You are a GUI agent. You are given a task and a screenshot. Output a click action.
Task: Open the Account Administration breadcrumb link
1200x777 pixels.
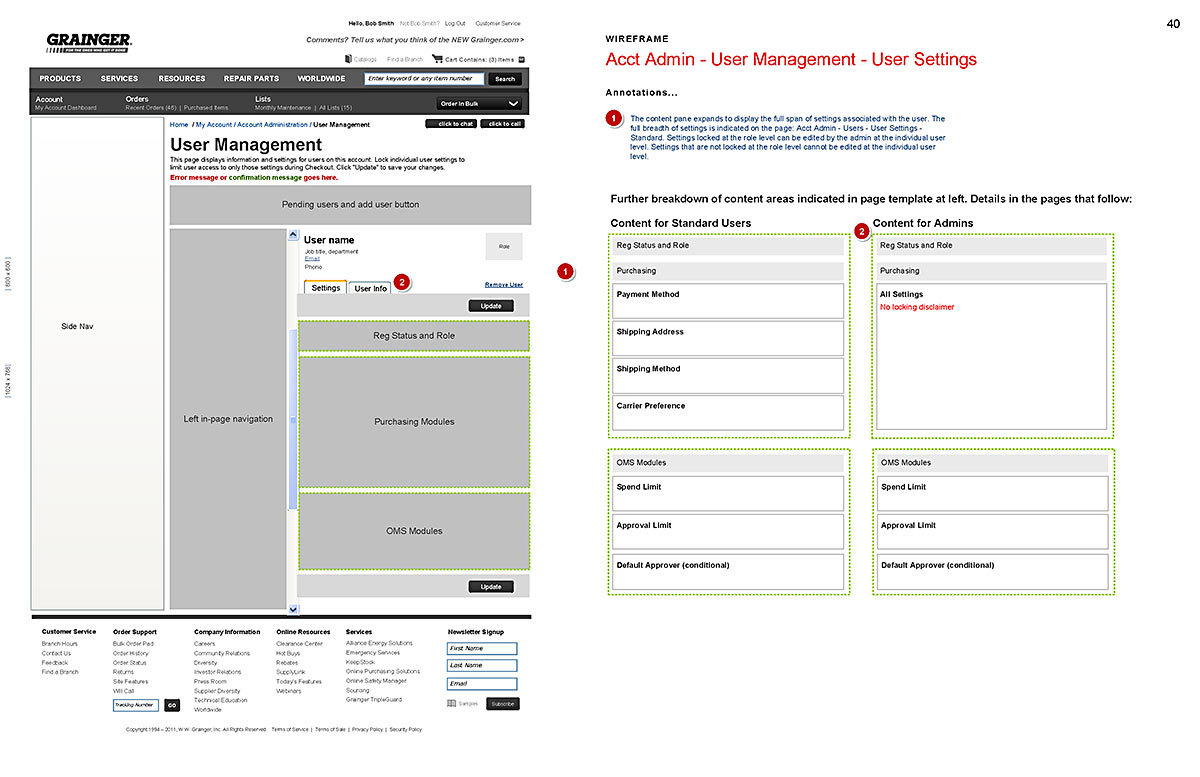pyautogui.click(x=272, y=125)
